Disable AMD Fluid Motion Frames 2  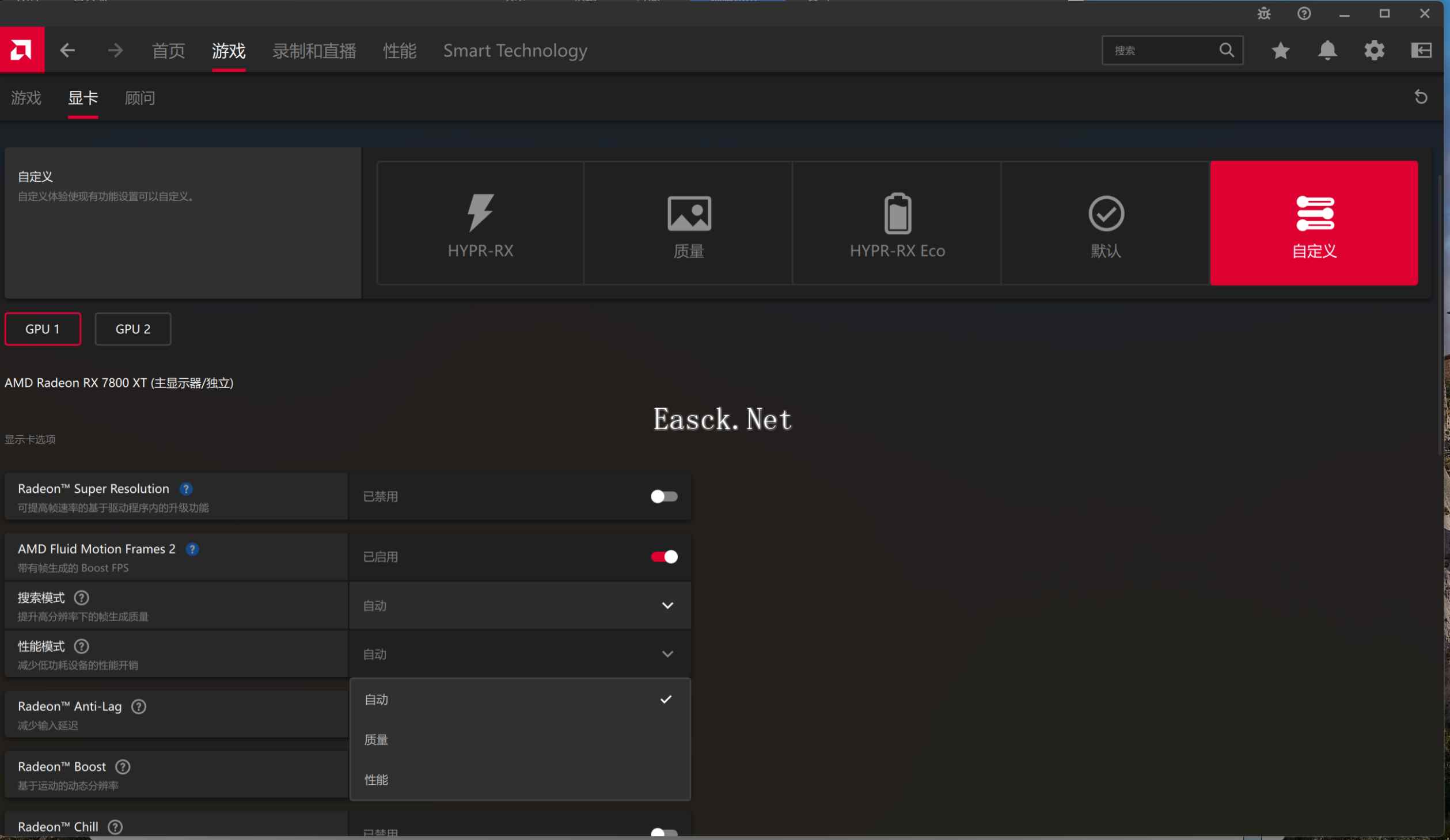663,556
